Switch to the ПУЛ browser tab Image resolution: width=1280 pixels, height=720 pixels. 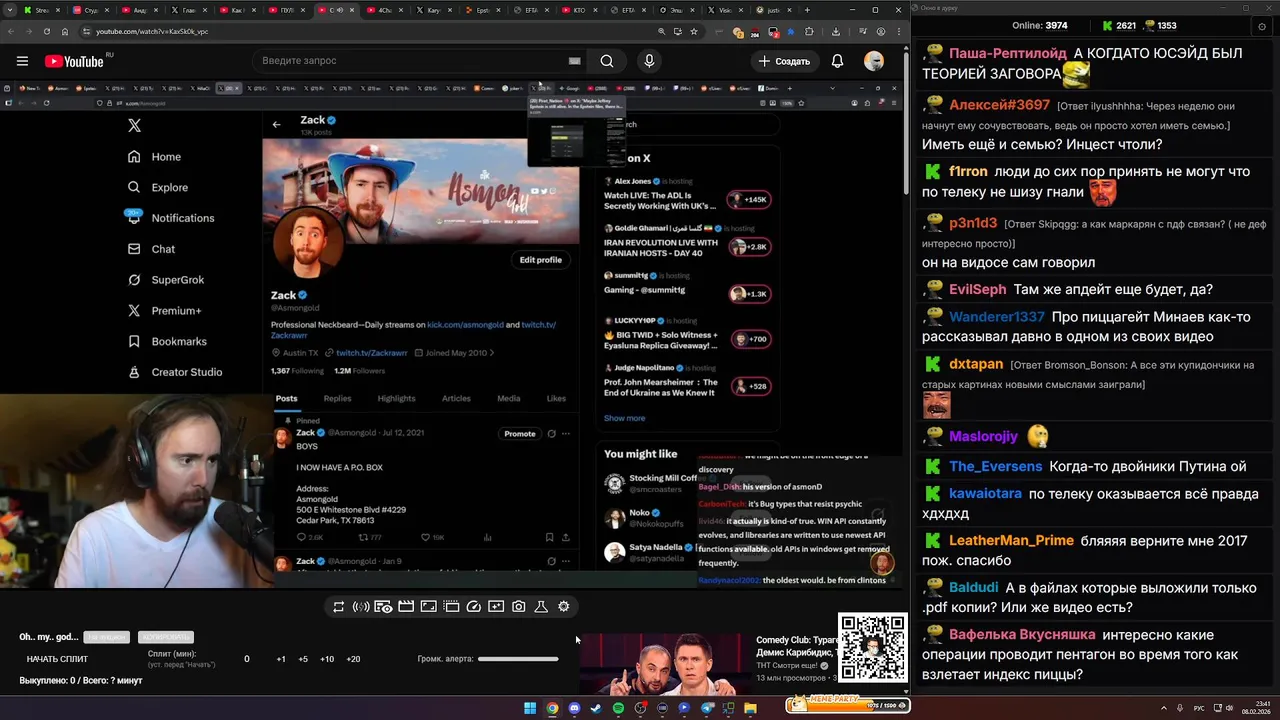click(x=287, y=10)
